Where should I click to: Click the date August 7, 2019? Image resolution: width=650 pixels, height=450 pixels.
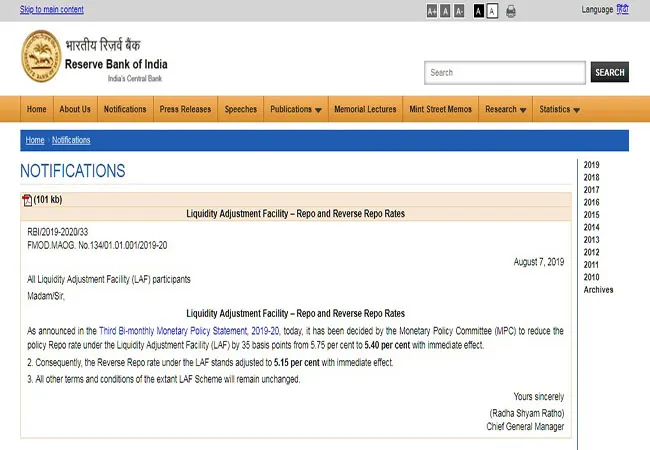point(539,262)
